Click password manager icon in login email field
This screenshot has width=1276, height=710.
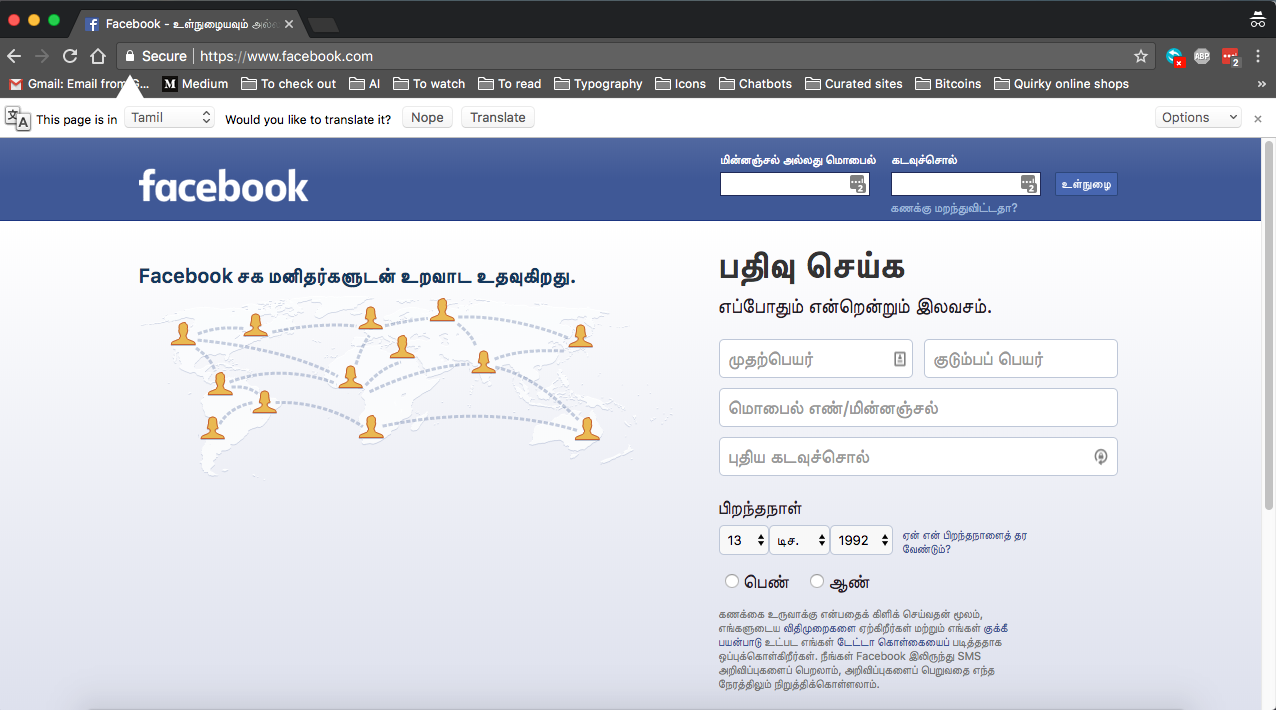857,184
